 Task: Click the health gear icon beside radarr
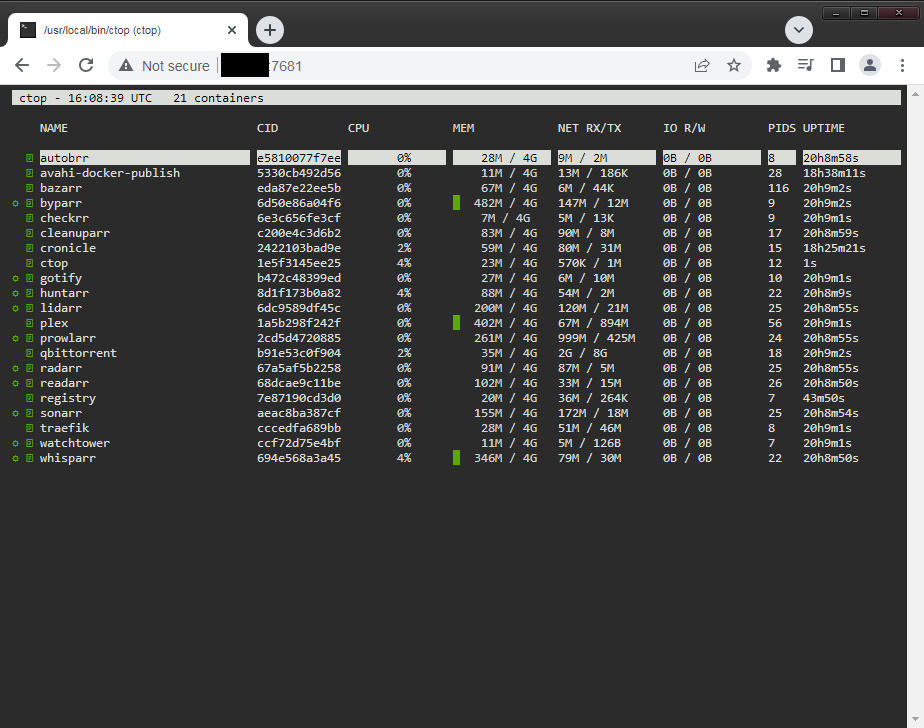(x=16, y=368)
